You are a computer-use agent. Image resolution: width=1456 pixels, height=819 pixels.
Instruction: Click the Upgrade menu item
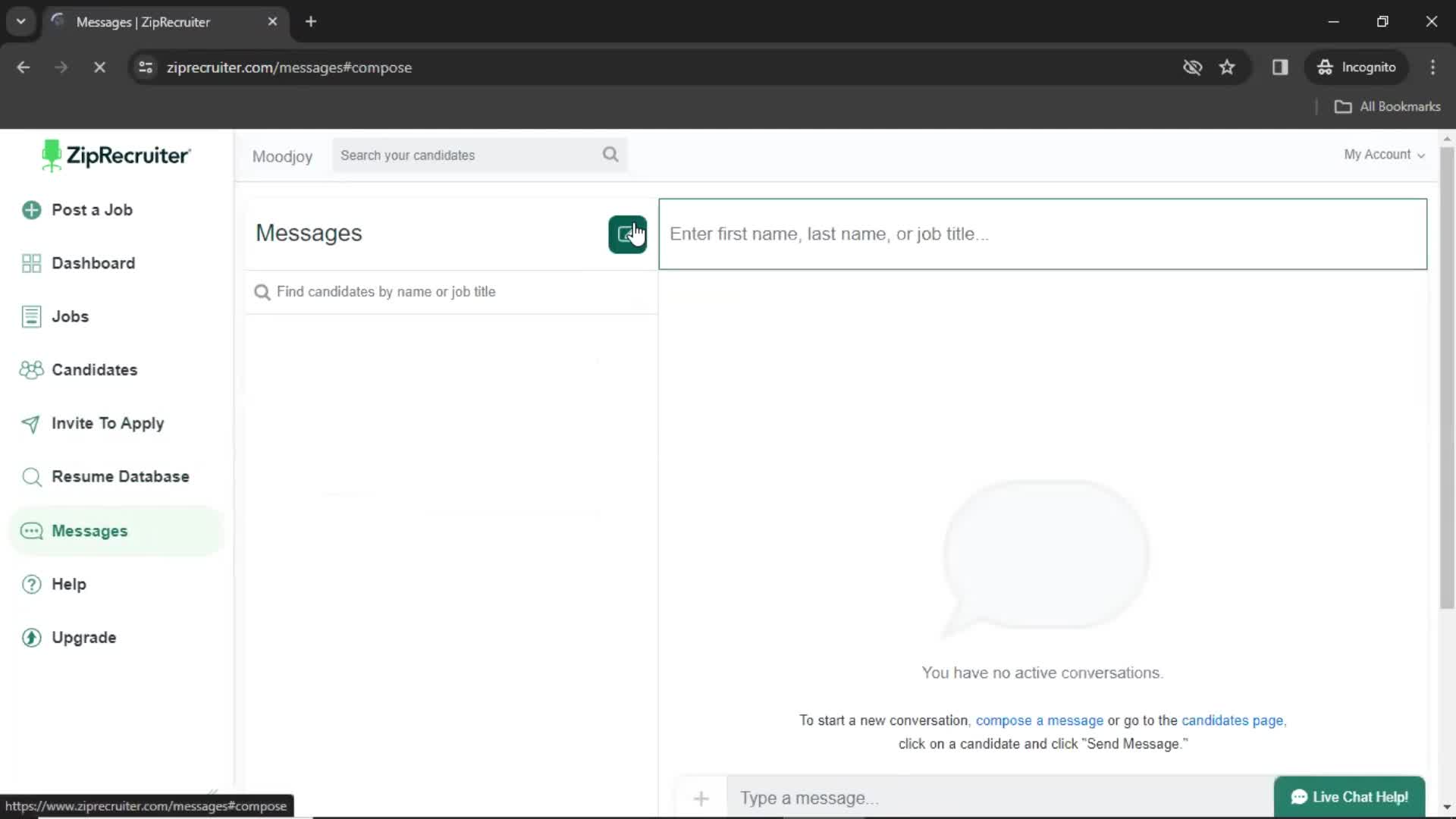(x=84, y=637)
